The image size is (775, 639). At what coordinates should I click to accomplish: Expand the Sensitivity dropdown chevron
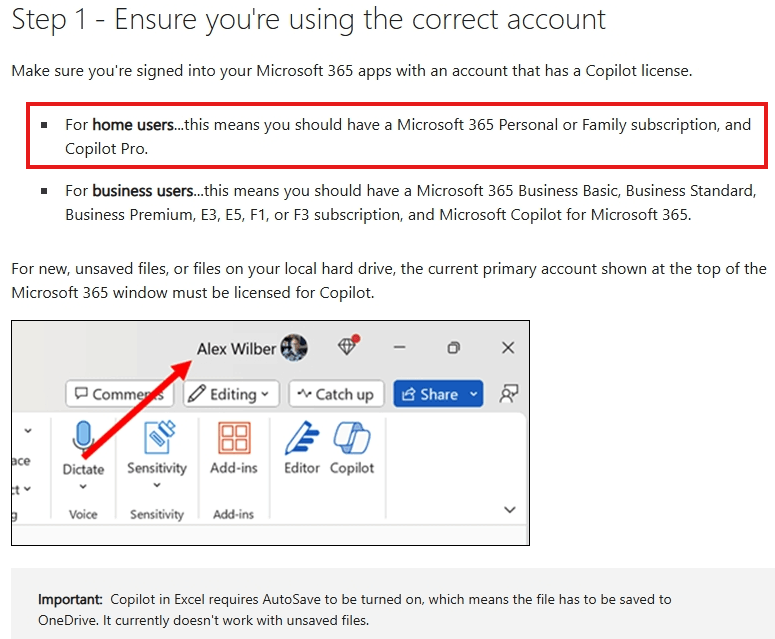(157, 485)
